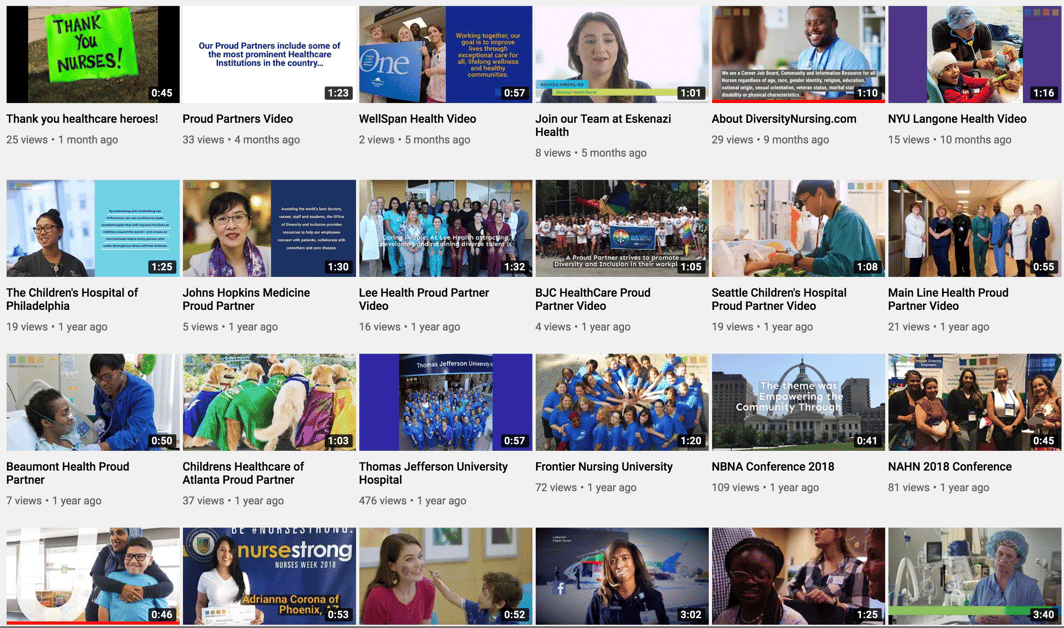Select 'Thomas Jefferson University Hospital' title
The width and height of the screenshot is (1064, 628).
pyautogui.click(x=433, y=473)
